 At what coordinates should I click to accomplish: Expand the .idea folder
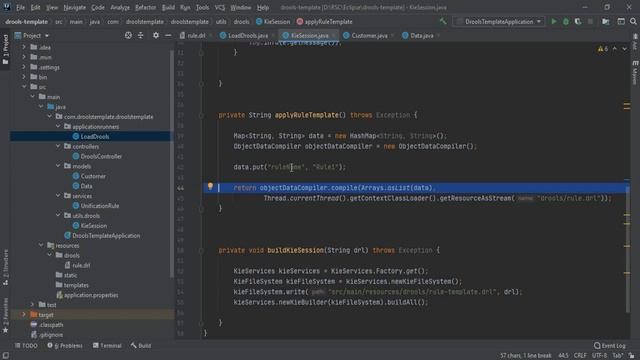tap(24, 47)
